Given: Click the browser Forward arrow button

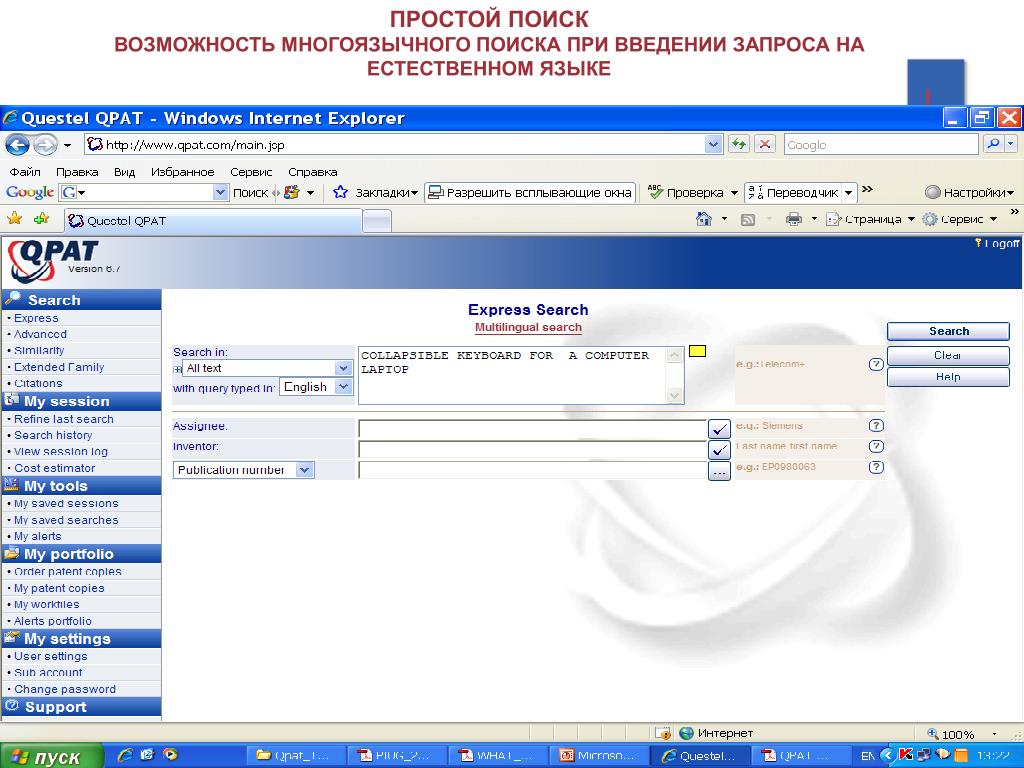Looking at the screenshot, I should 45,144.
